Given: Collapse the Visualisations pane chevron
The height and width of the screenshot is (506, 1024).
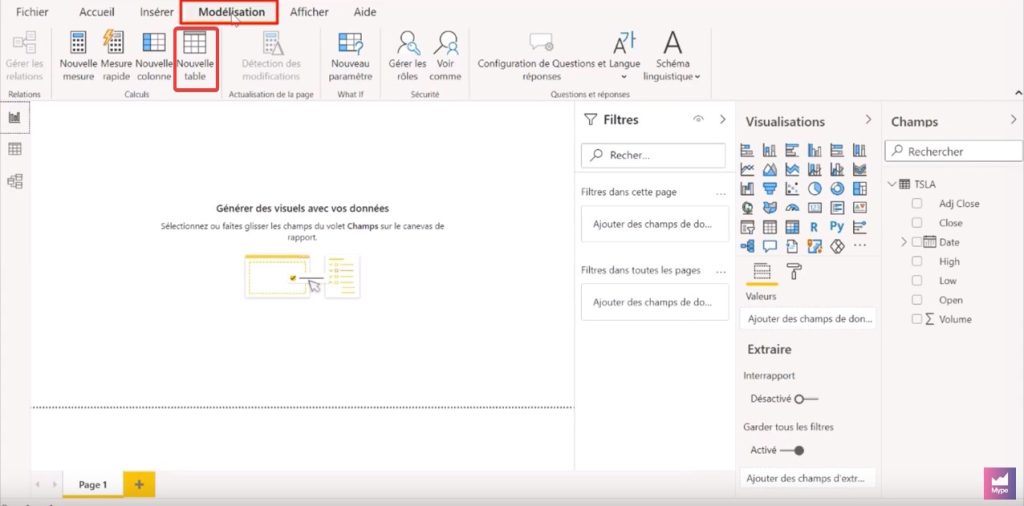Looking at the screenshot, I should 868,119.
